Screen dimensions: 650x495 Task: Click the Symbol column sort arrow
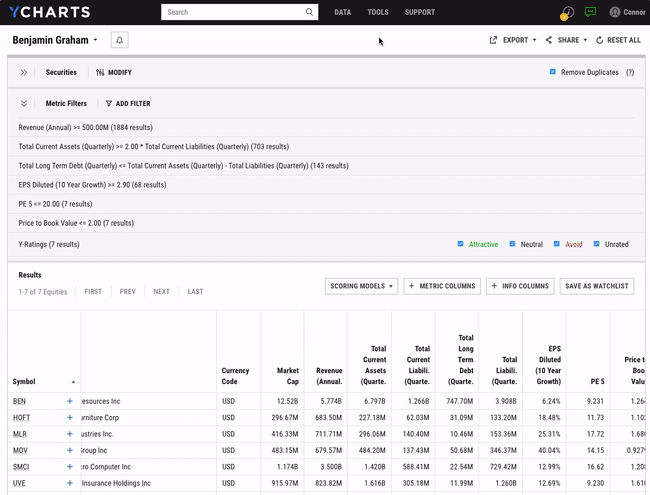tap(73, 382)
